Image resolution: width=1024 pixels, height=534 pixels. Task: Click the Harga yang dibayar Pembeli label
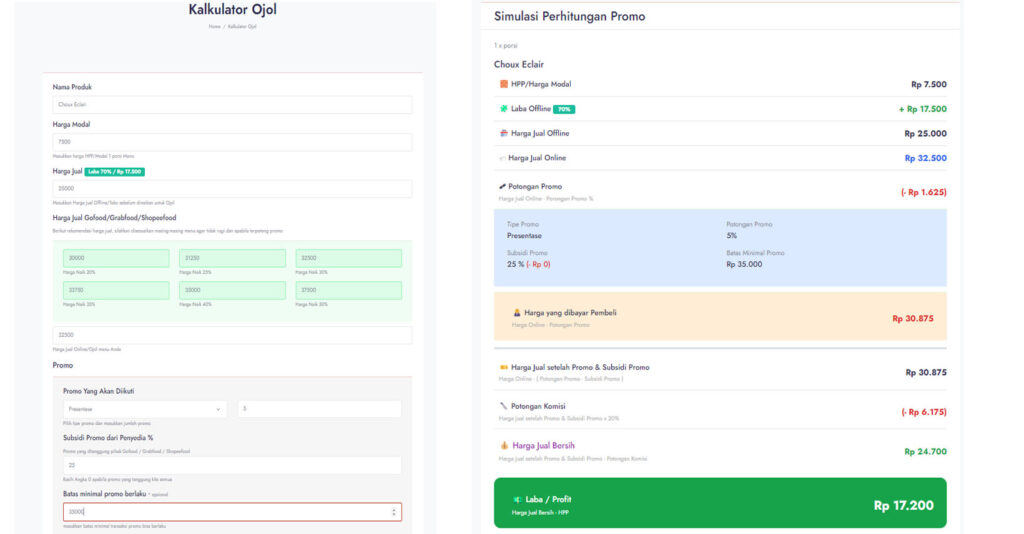coord(570,313)
